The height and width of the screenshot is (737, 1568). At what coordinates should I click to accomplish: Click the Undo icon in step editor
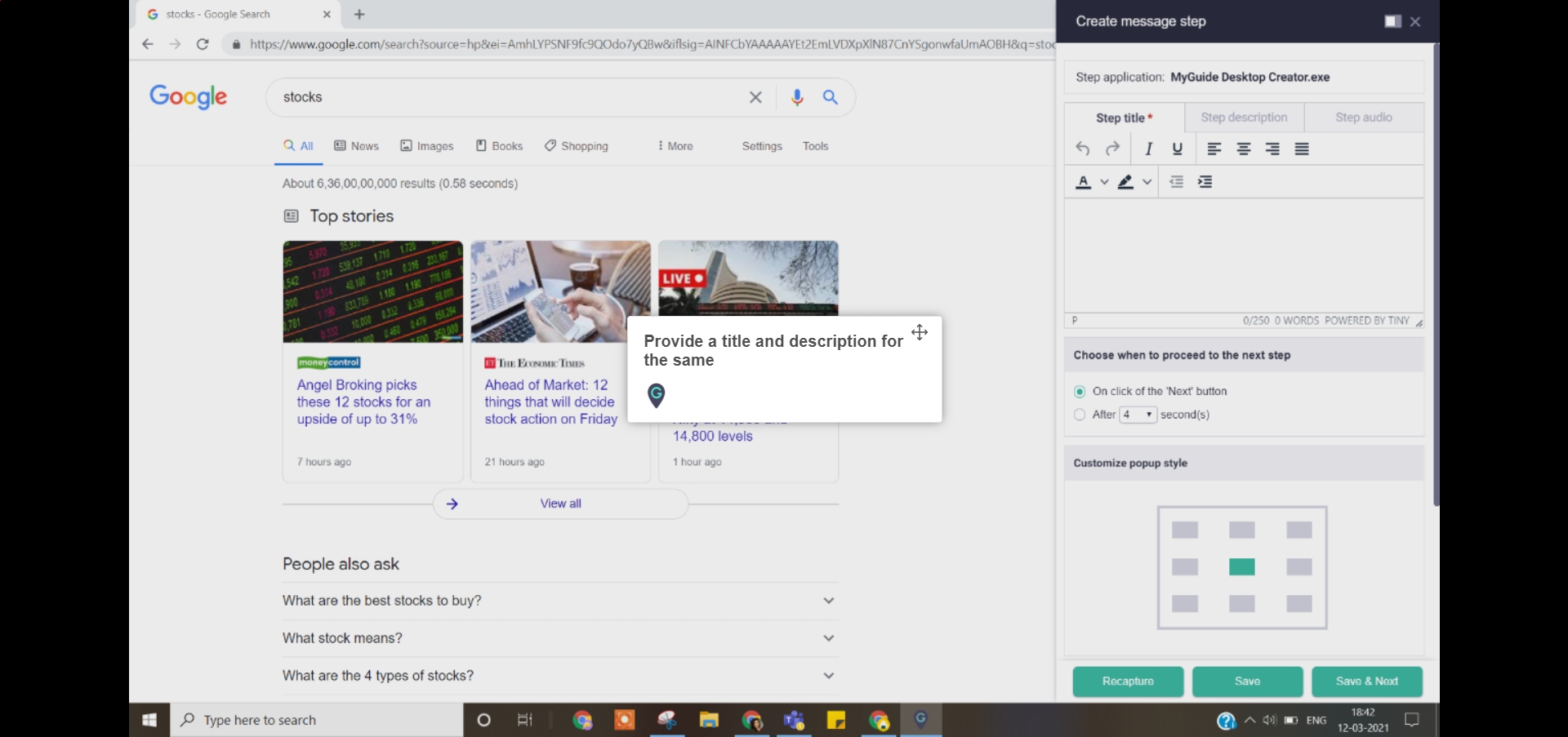point(1082,149)
